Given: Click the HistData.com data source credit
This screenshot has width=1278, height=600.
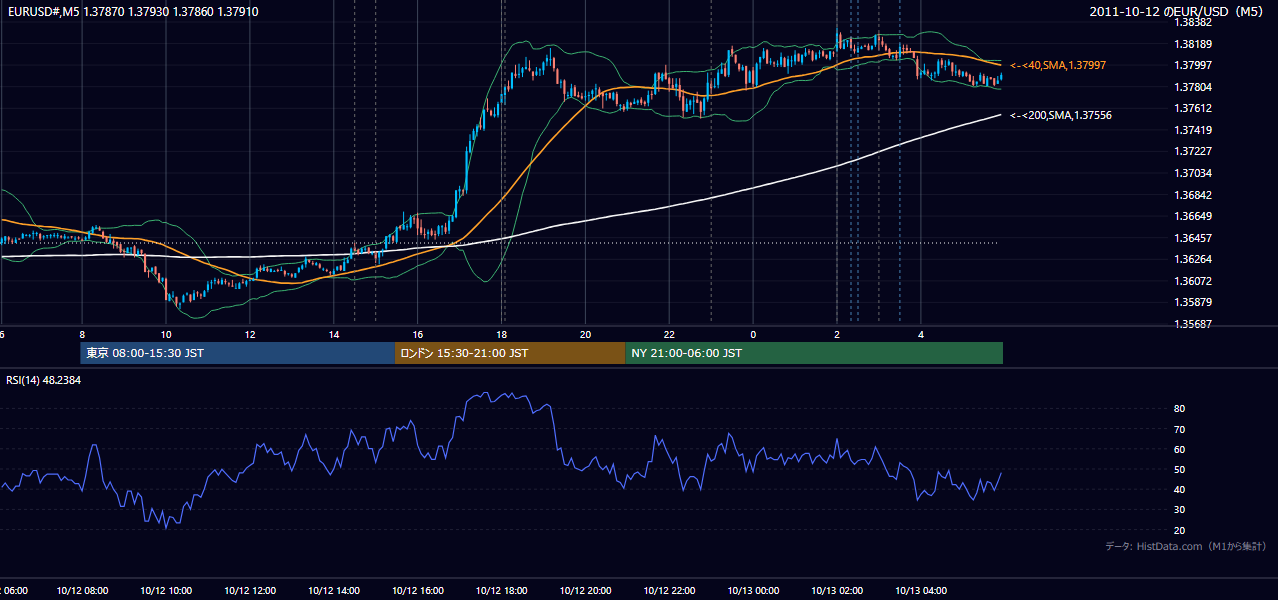Looking at the screenshot, I should tap(1186, 546).
